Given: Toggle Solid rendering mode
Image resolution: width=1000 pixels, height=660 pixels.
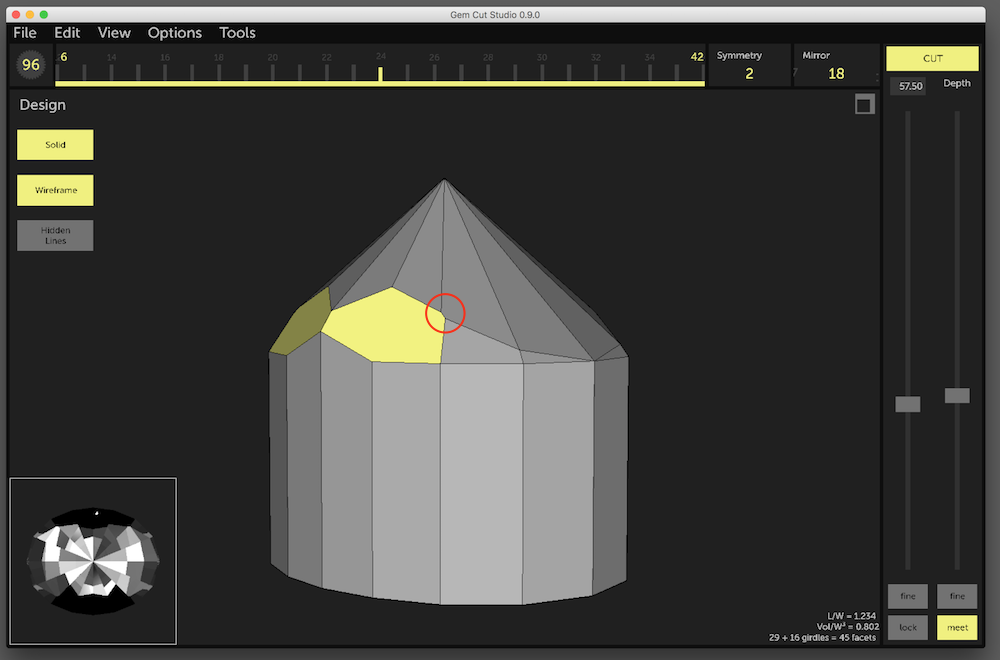Looking at the screenshot, I should (x=55, y=145).
